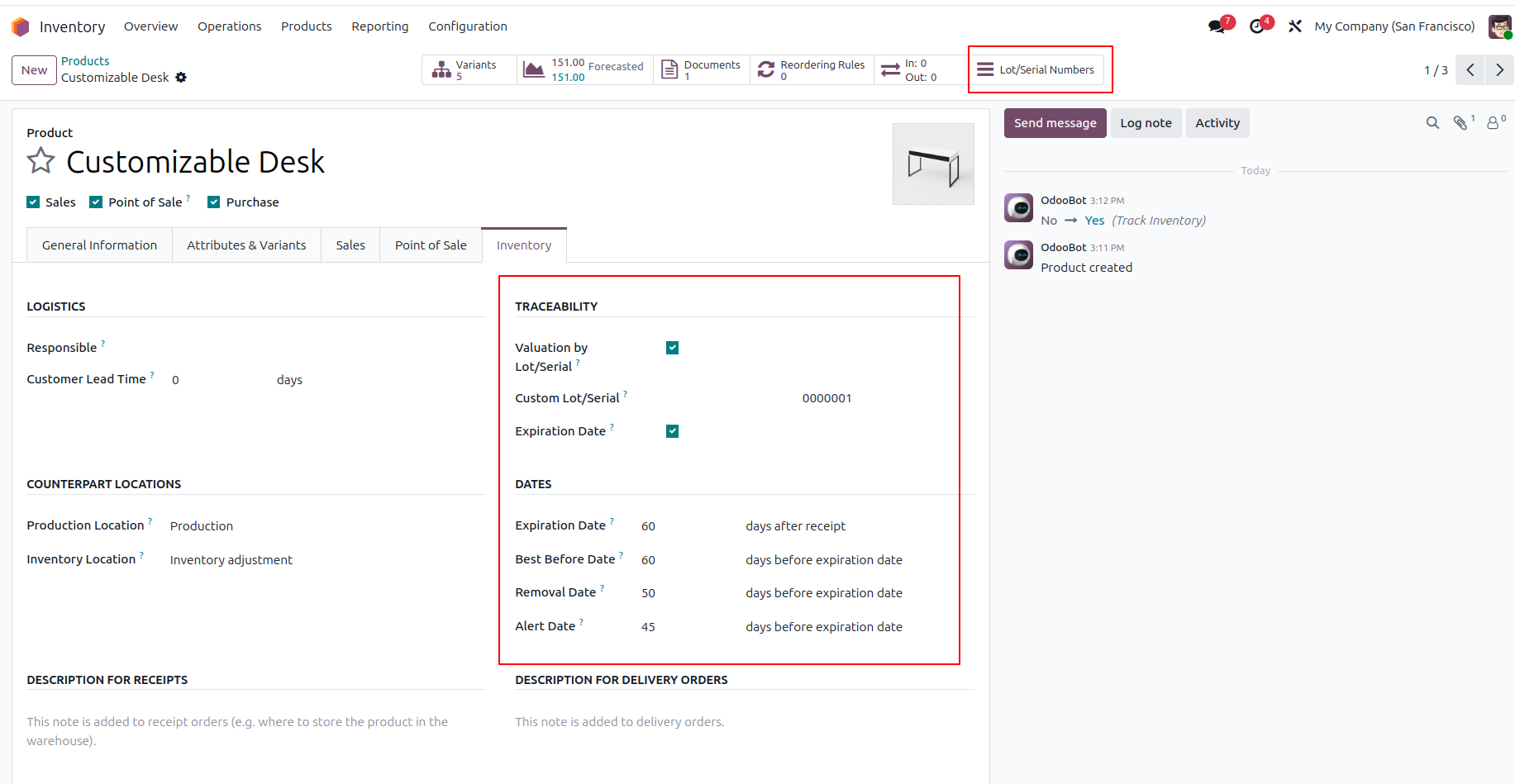Open the Responsible field dropdown

(x=326, y=348)
